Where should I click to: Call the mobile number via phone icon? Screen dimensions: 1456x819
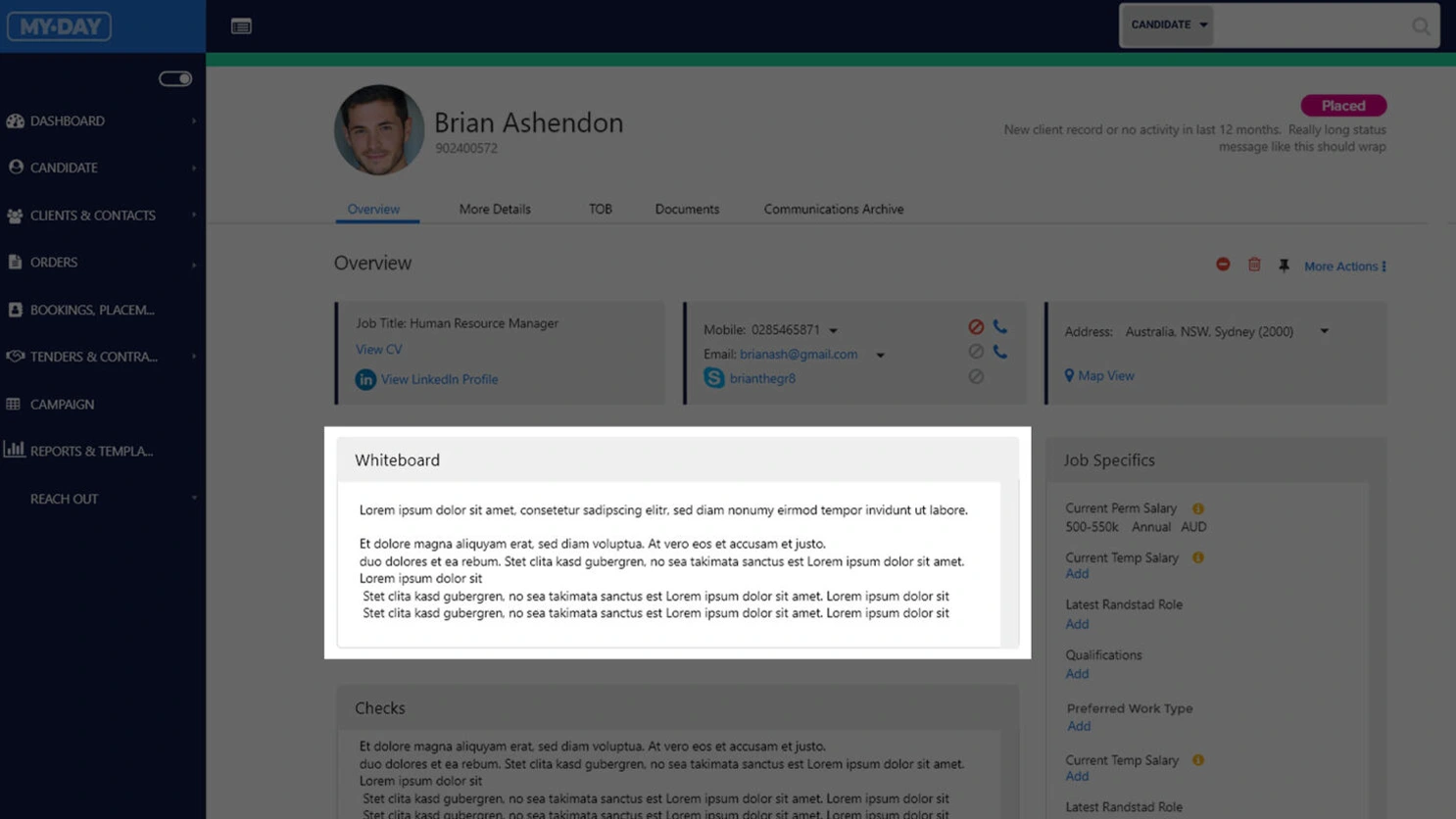click(999, 327)
